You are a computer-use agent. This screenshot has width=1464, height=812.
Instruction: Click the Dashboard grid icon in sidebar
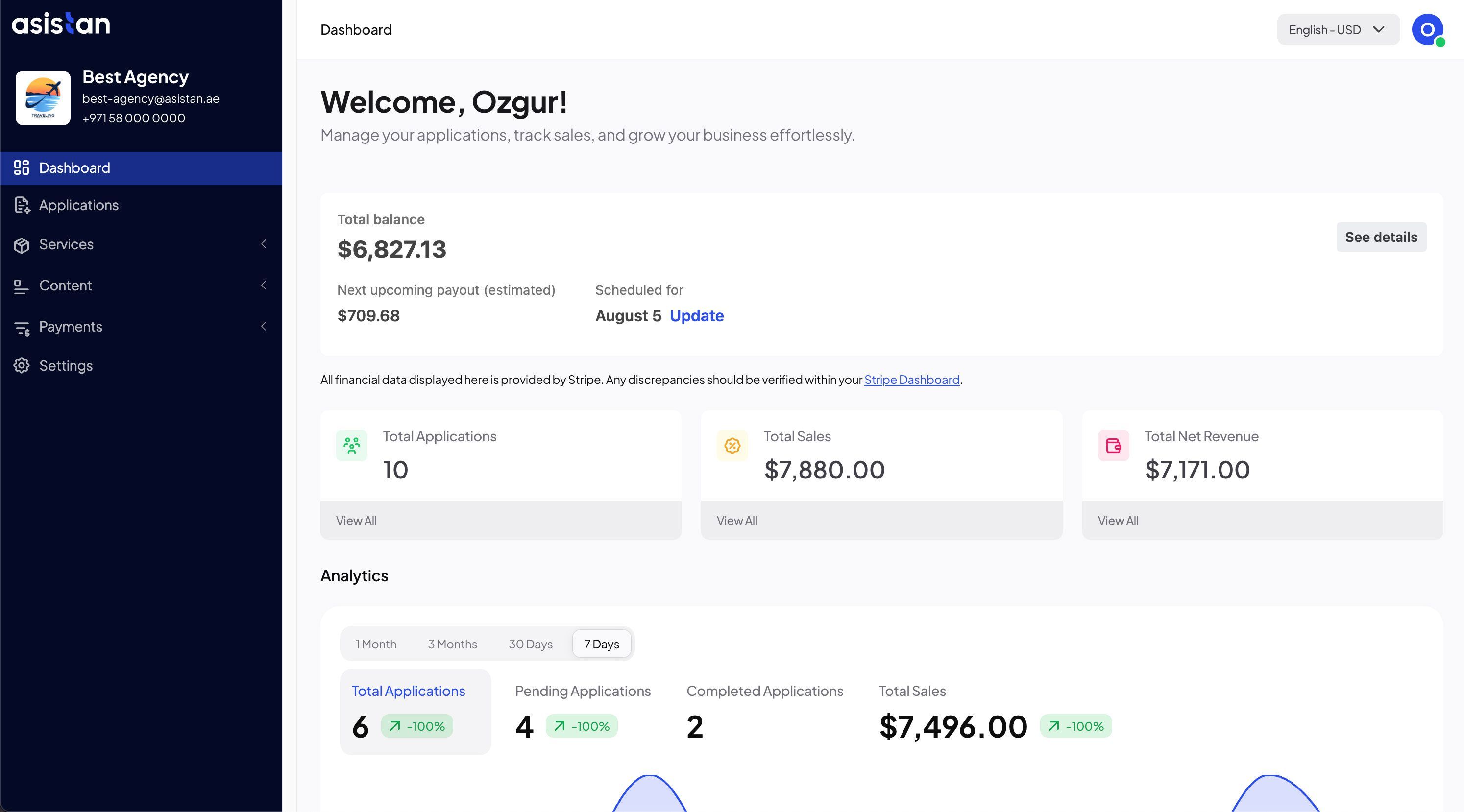tap(22, 167)
